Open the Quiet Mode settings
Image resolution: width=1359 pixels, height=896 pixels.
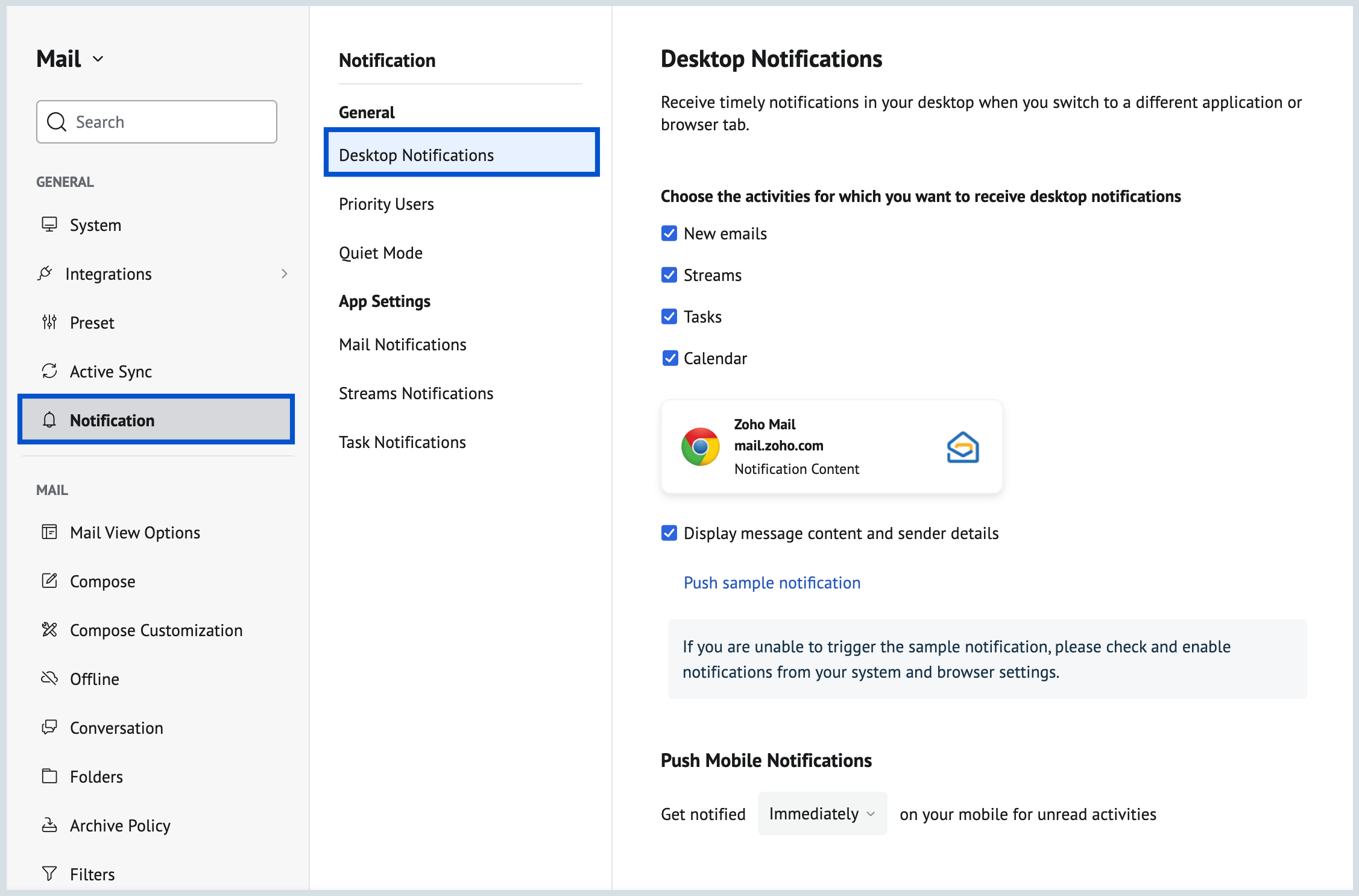pos(380,253)
